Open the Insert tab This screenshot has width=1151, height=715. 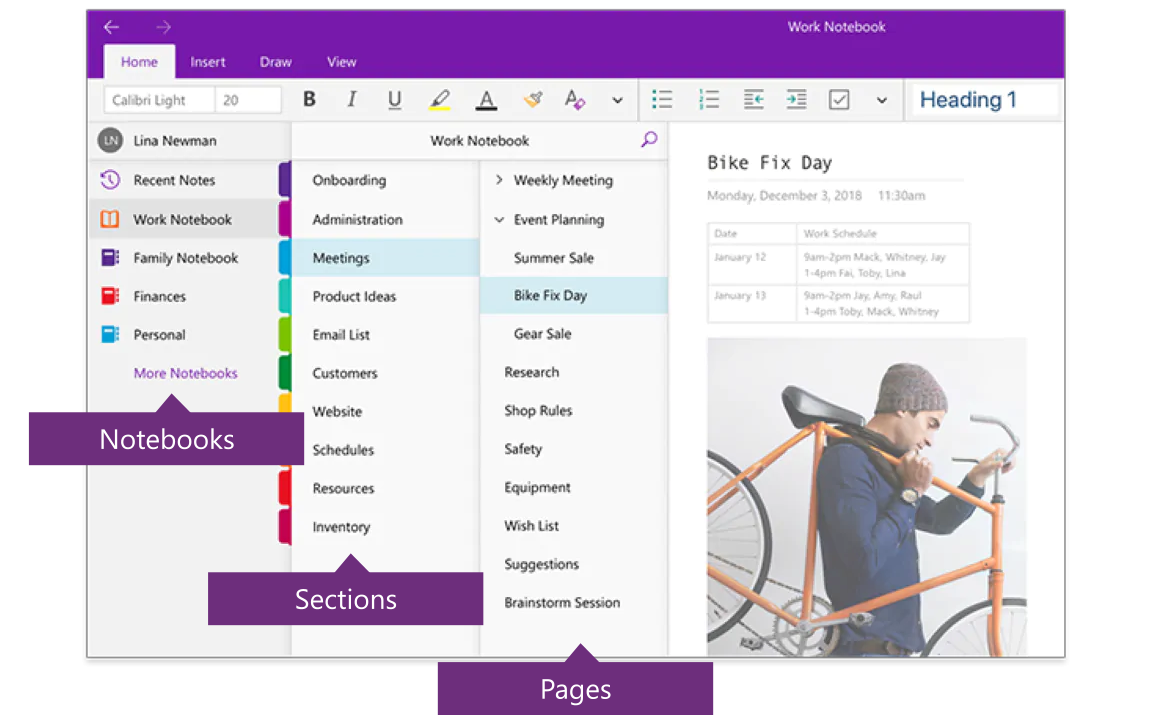208,62
